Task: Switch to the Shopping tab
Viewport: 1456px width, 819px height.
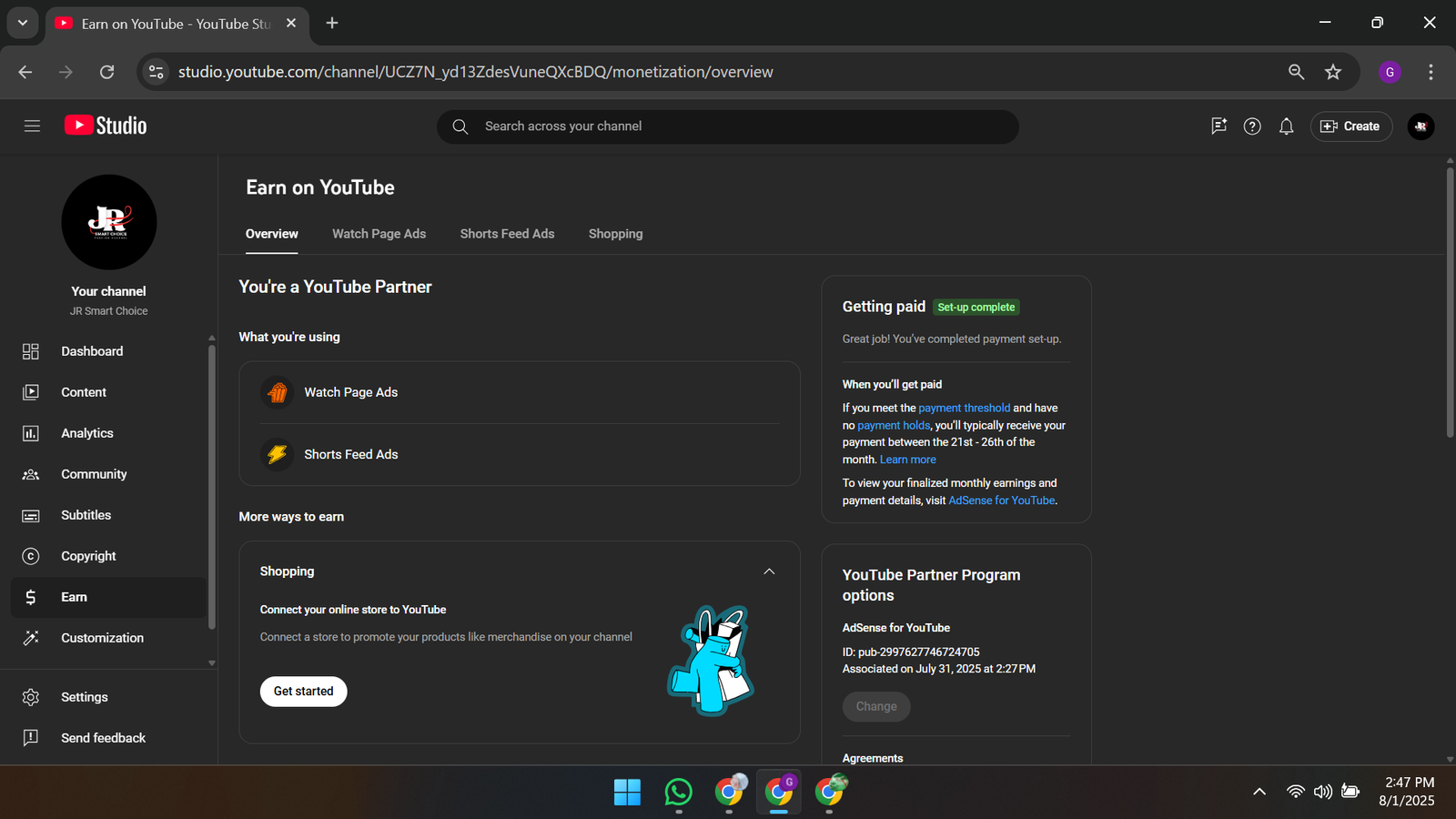Action: tap(615, 234)
